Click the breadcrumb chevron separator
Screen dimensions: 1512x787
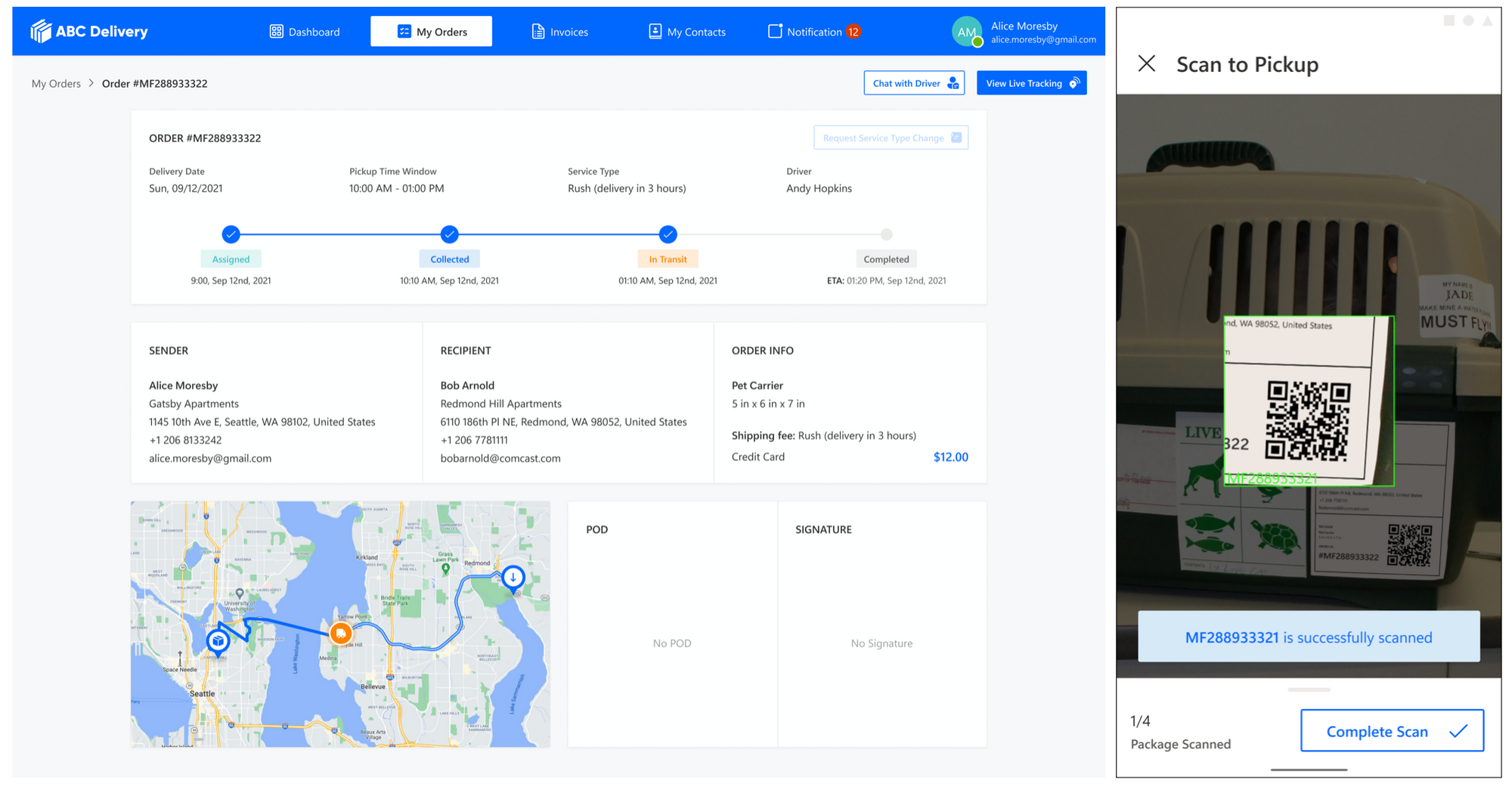click(91, 83)
